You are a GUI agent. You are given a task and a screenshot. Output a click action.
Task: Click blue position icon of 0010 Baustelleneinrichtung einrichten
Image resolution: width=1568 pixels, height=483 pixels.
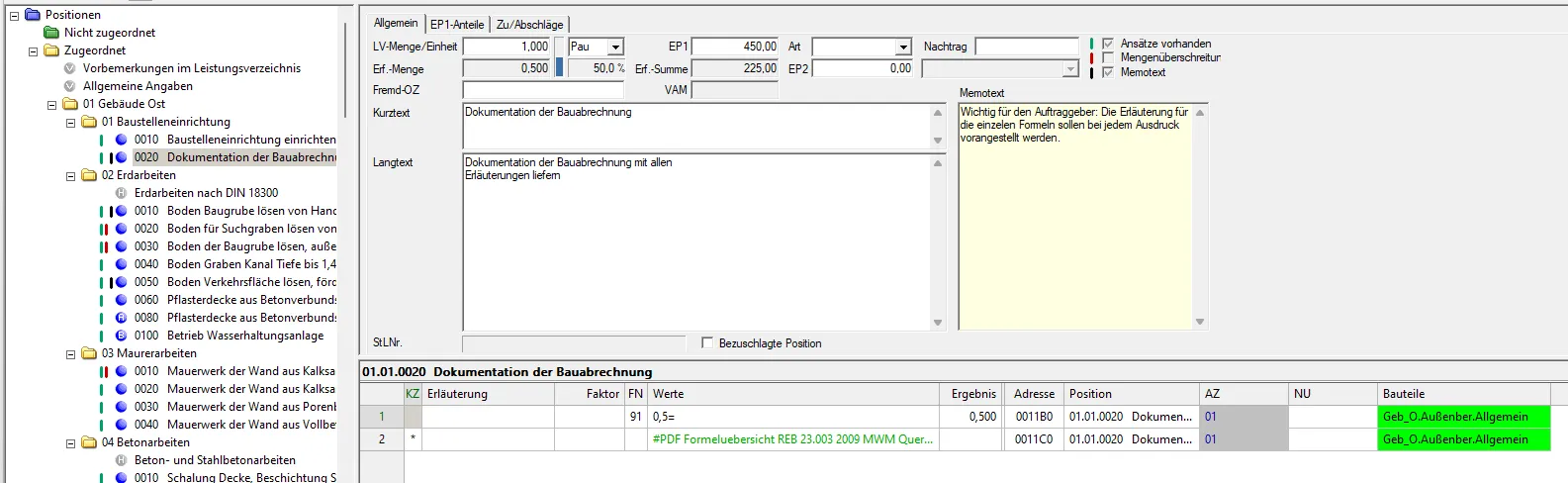point(121,140)
